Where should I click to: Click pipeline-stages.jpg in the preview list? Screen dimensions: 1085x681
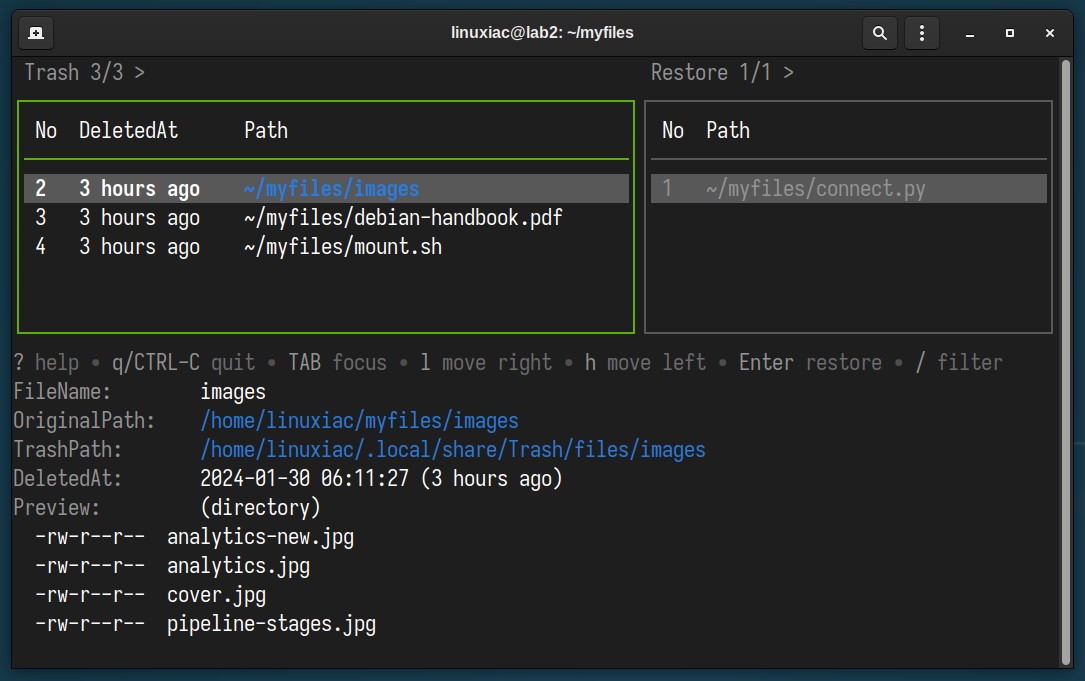point(271,624)
